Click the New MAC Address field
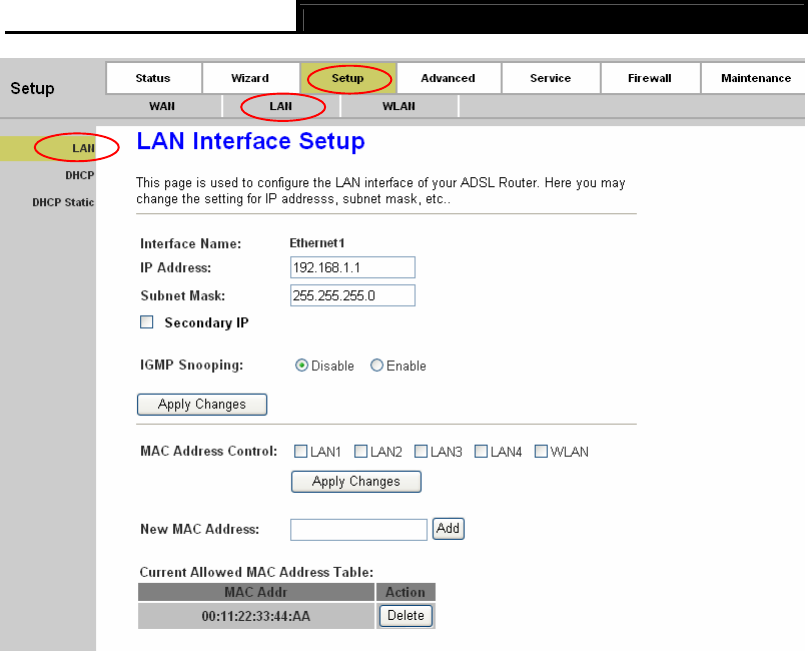The width and height of the screenshot is (808, 651). (x=359, y=529)
